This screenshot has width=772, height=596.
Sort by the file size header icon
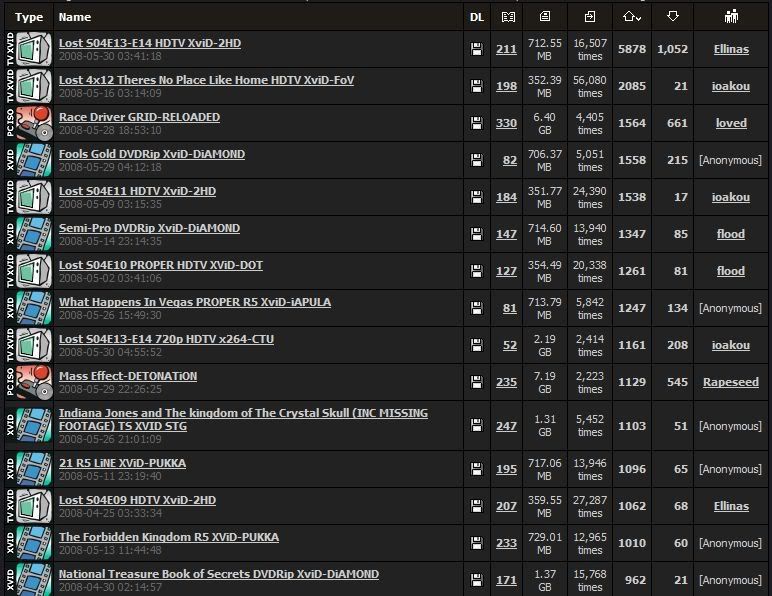click(545, 17)
